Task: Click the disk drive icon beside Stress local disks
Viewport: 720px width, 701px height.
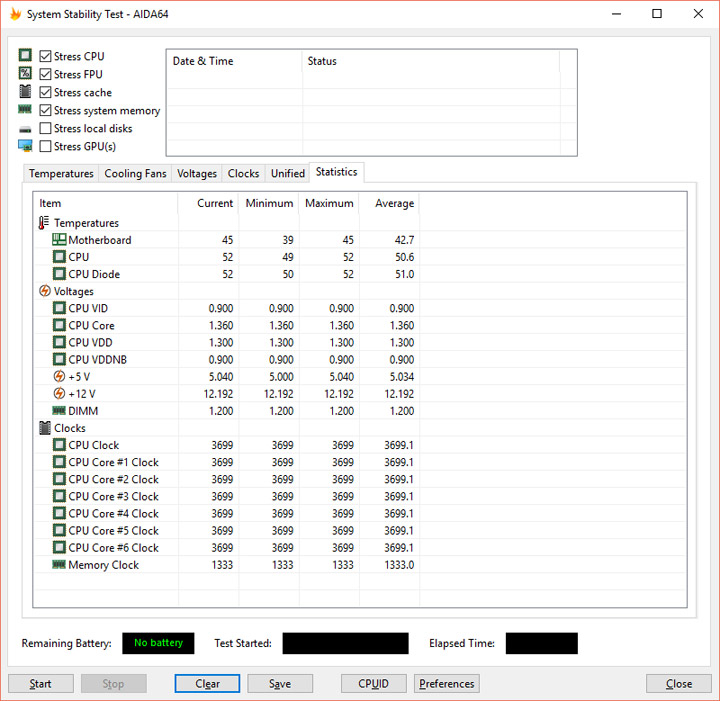Action: click(x=25, y=130)
